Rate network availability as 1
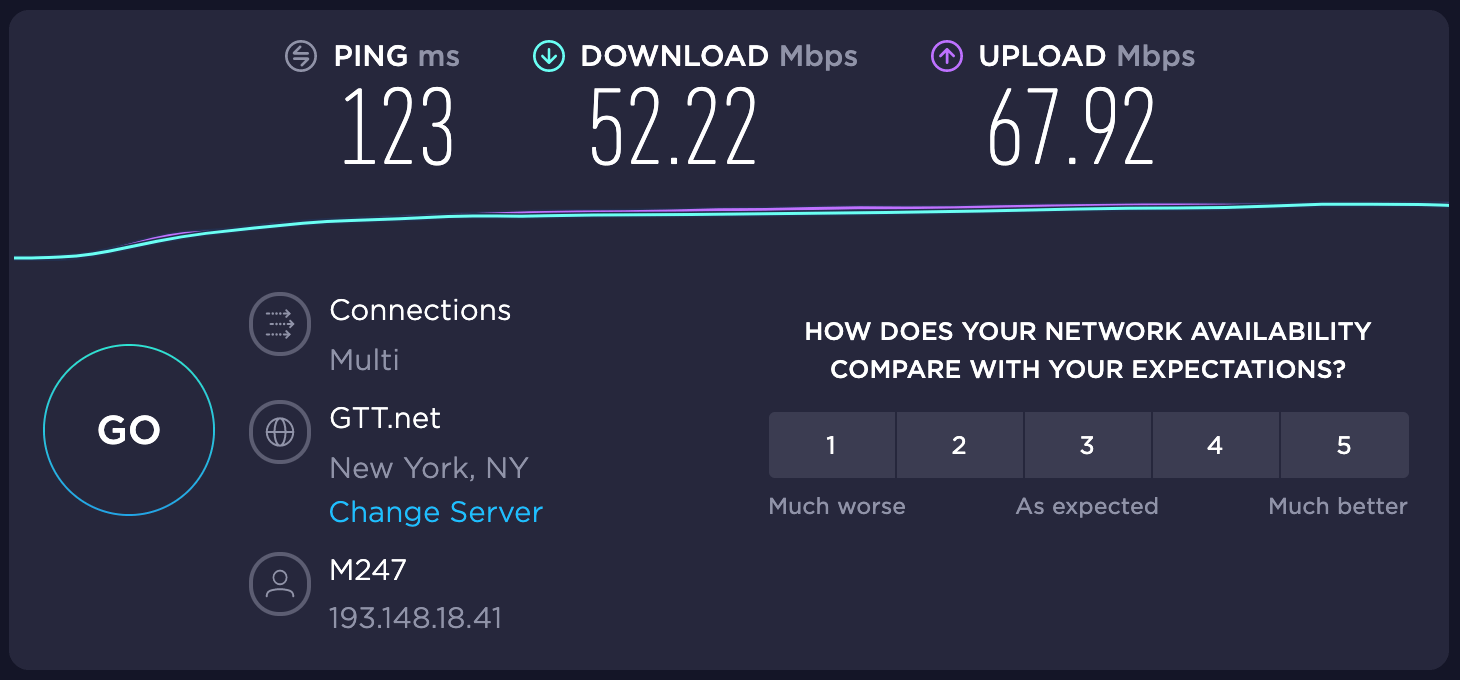The width and height of the screenshot is (1460, 680). click(x=831, y=445)
